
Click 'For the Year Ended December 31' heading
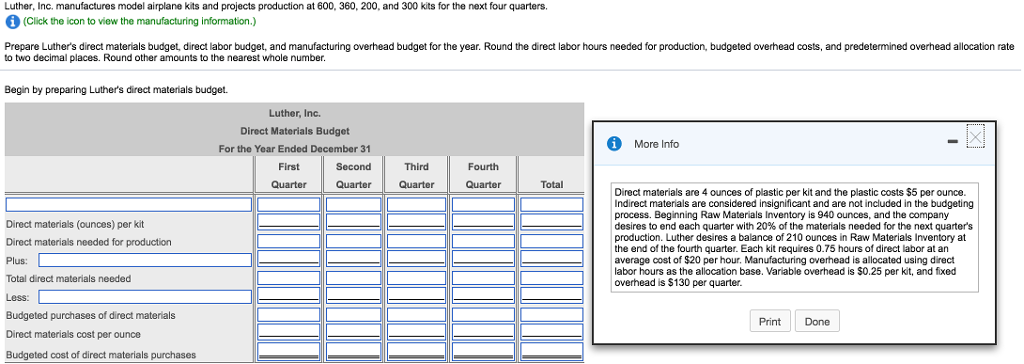tap(295, 149)
